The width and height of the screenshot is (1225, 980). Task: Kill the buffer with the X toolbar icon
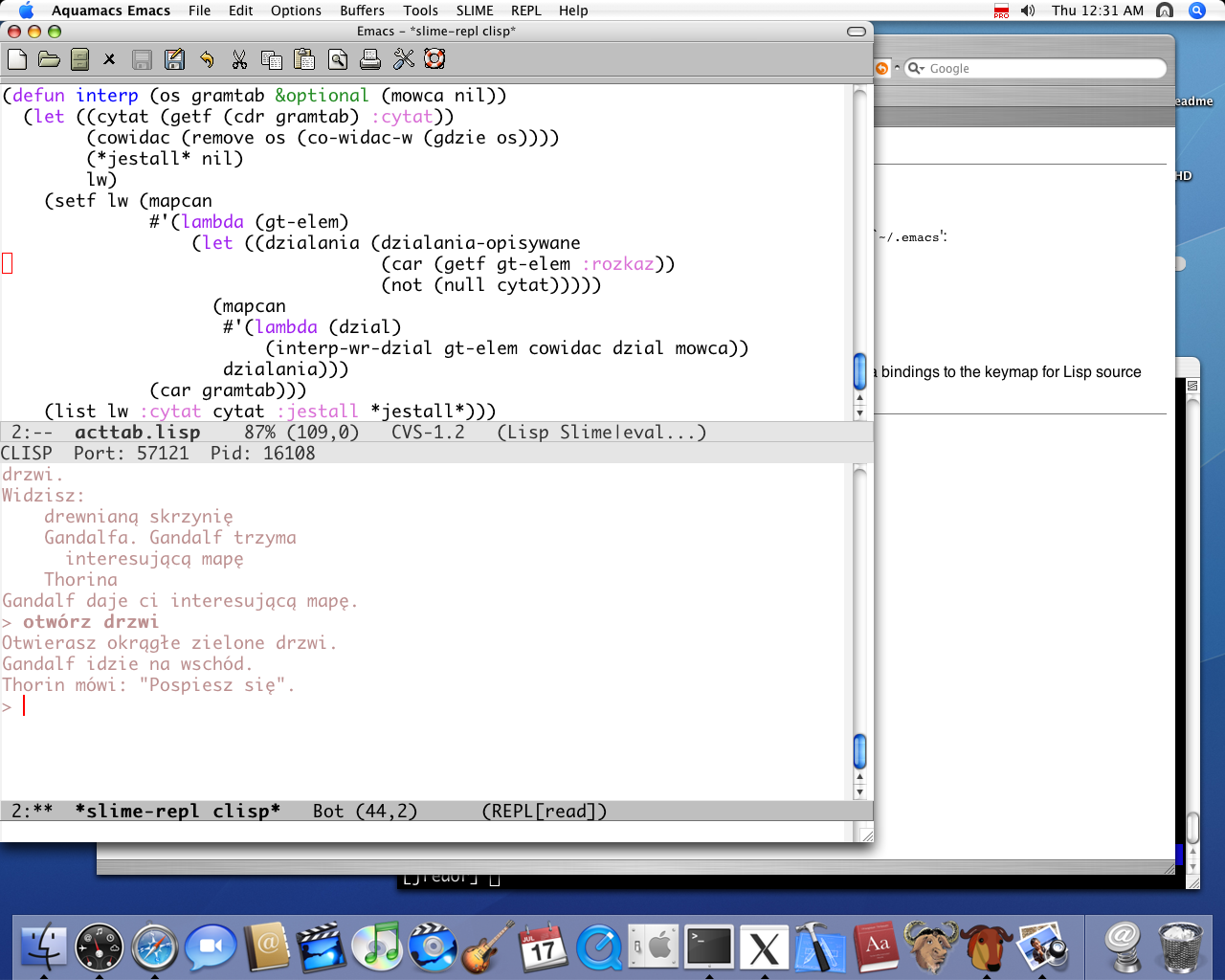tap(109, 59)
